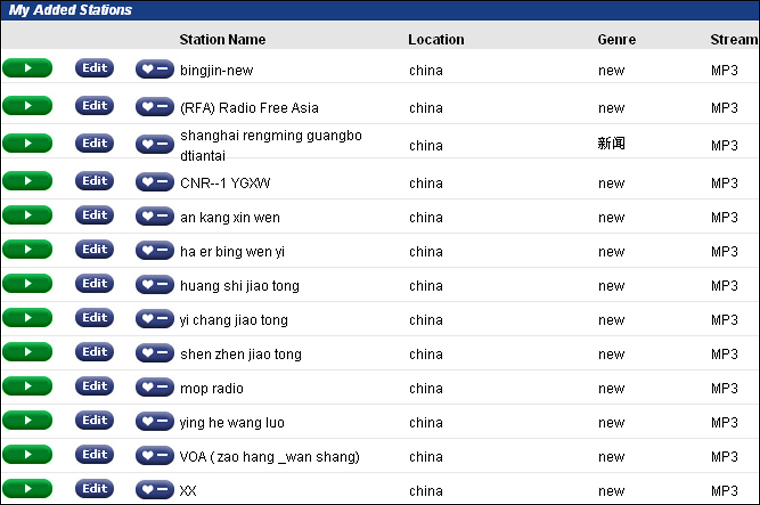This screenshot has width=760, height=505.
Task: Play VOA (zao hang _wan shang) station
Action: click(27, 455)
